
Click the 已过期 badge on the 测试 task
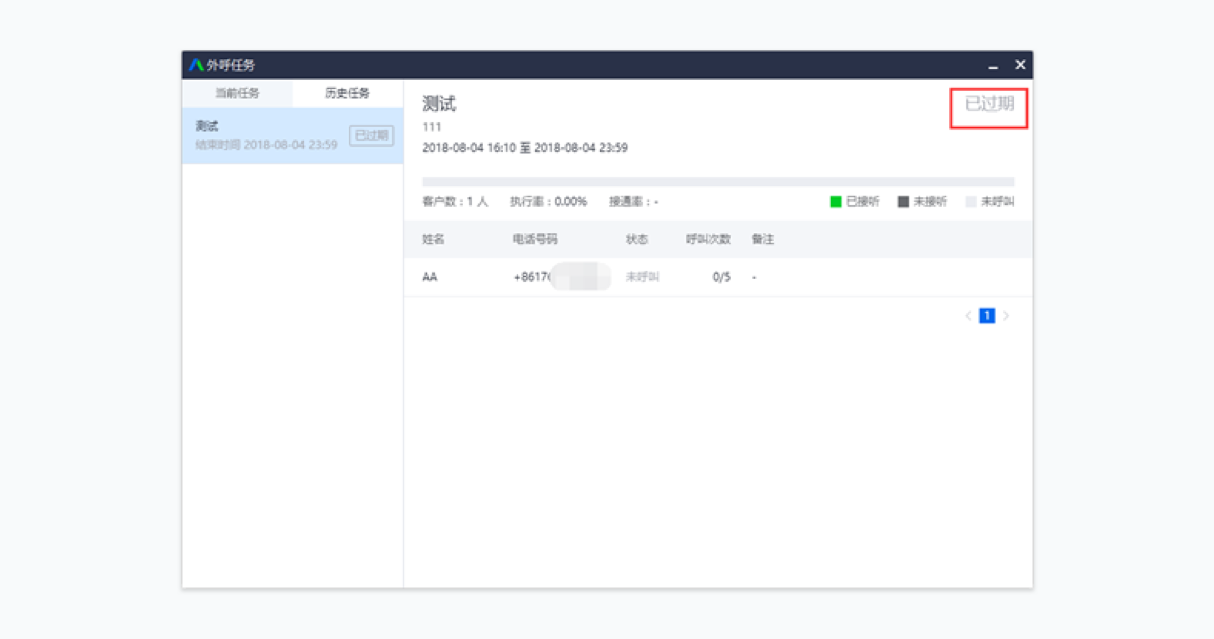click(x=371, y=135)
